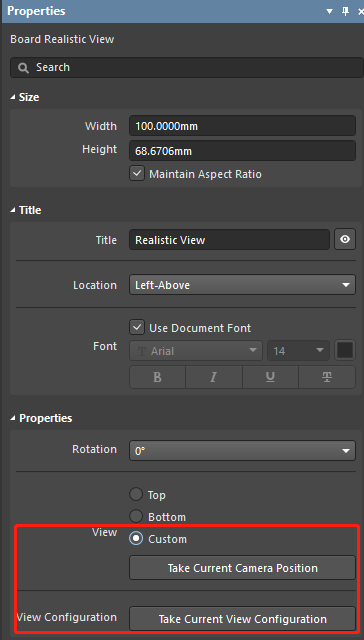Screen dimensions: 364x640
Task: Click the Underline font style button
Action: (270, 377)
